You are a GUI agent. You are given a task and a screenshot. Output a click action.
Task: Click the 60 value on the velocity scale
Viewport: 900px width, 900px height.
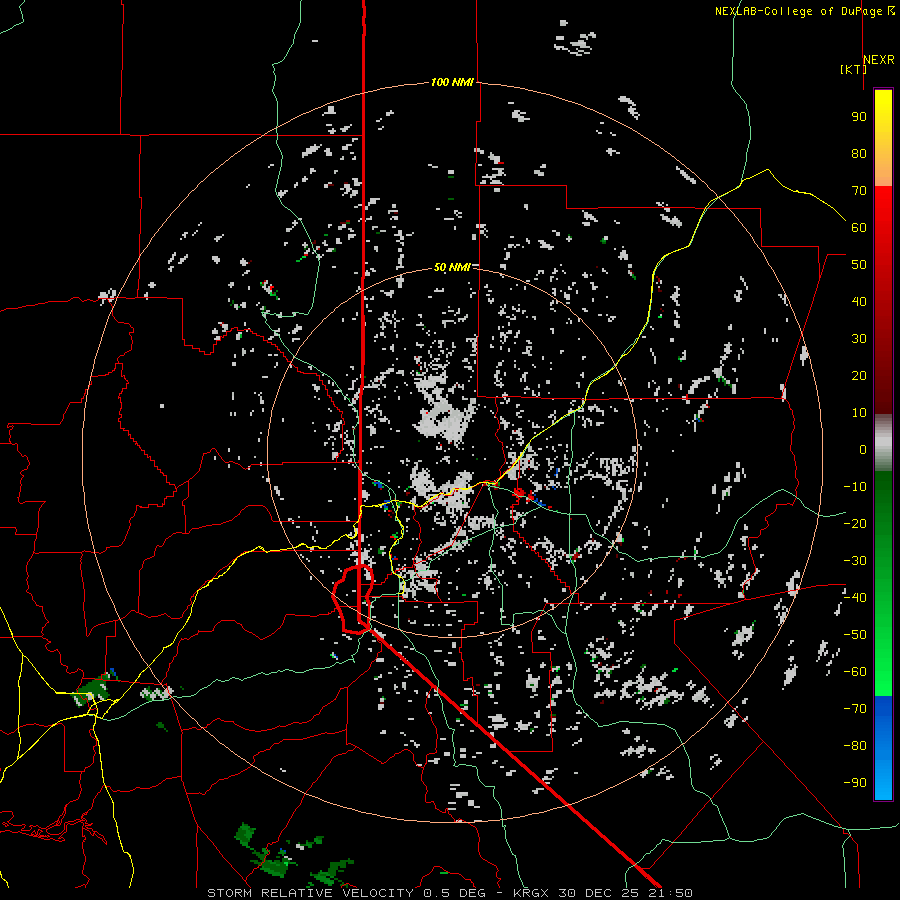tap(859, 227)
